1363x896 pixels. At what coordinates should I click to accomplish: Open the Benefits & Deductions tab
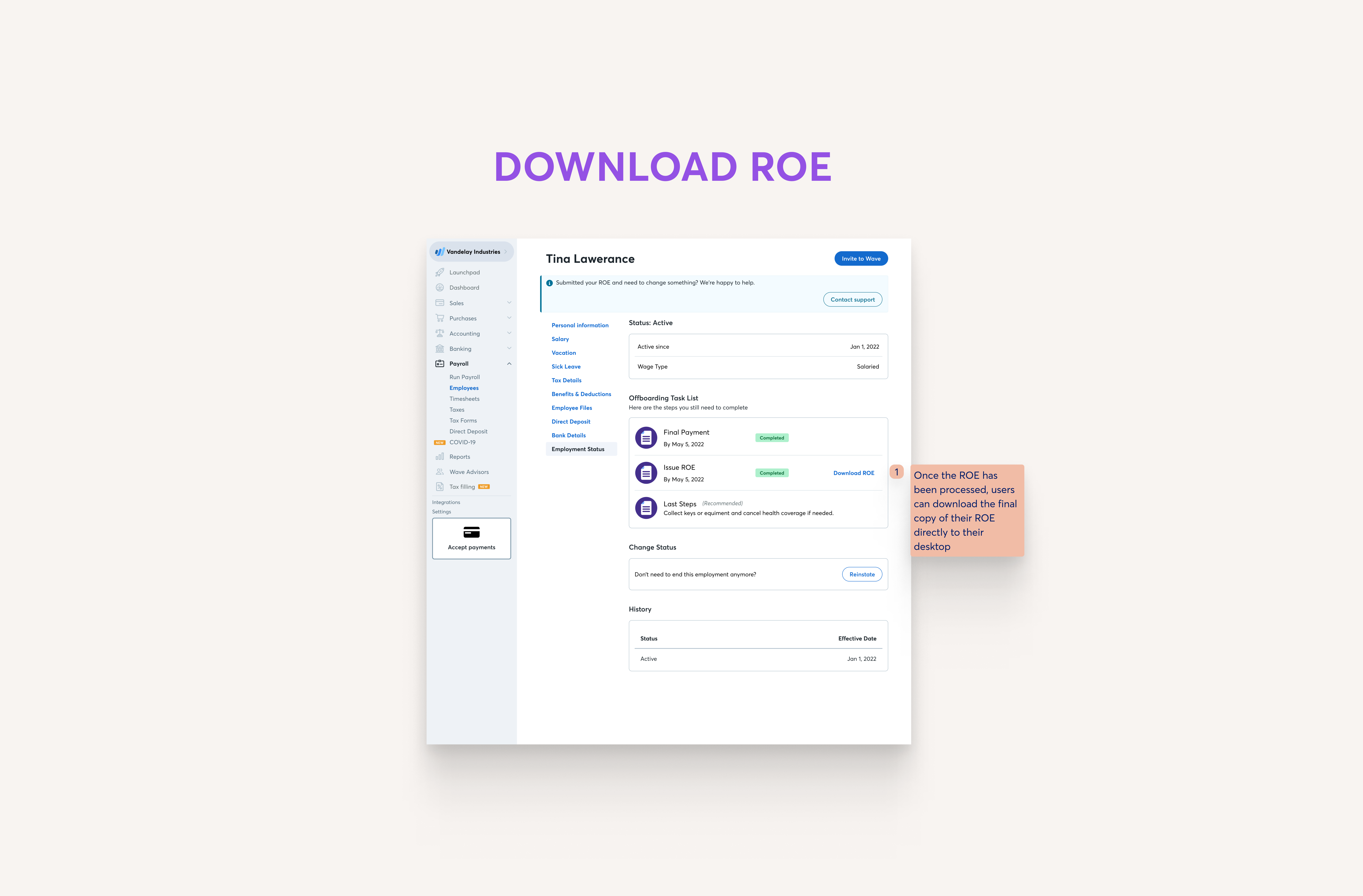point(581,394)
